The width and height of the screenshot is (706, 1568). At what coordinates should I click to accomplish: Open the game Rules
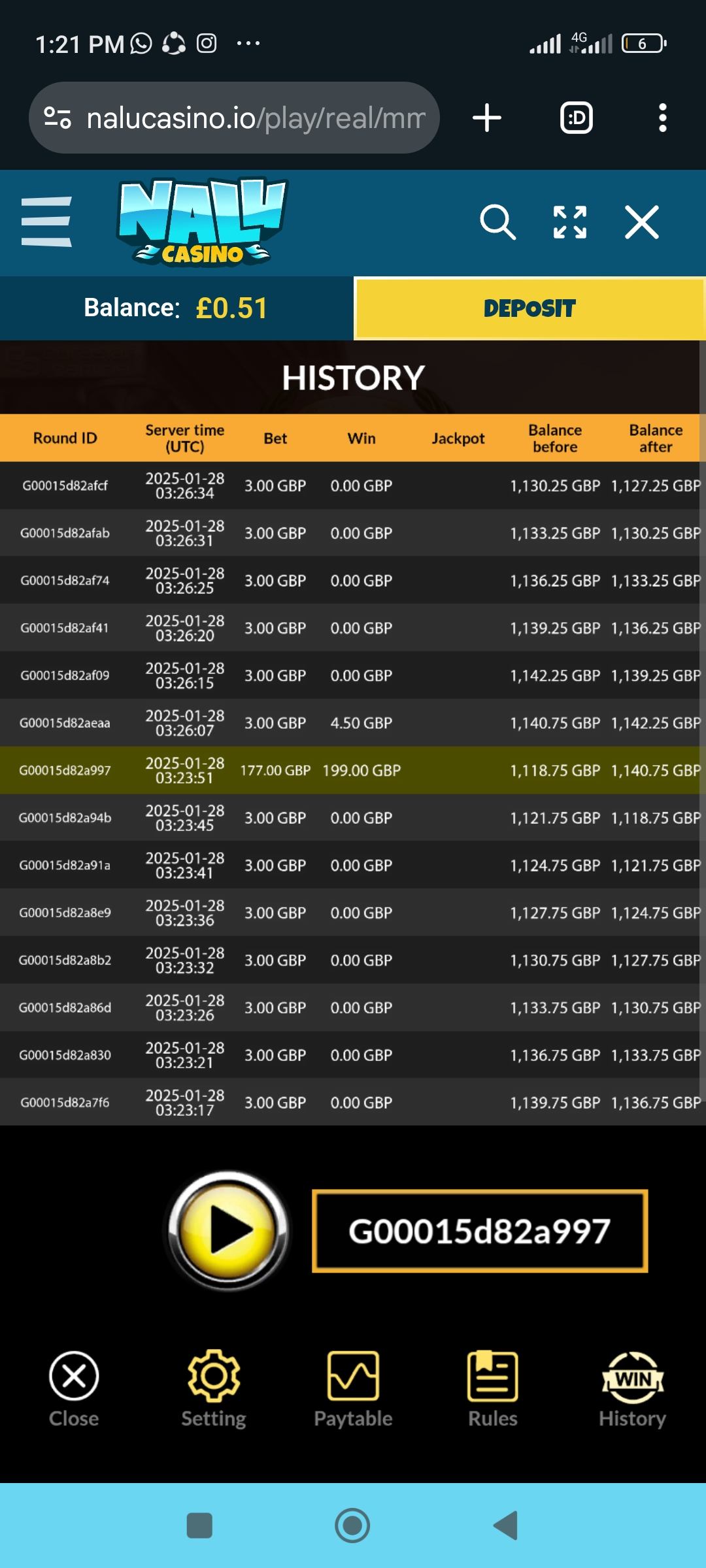pyautogui.click(x=492, y=1388)
